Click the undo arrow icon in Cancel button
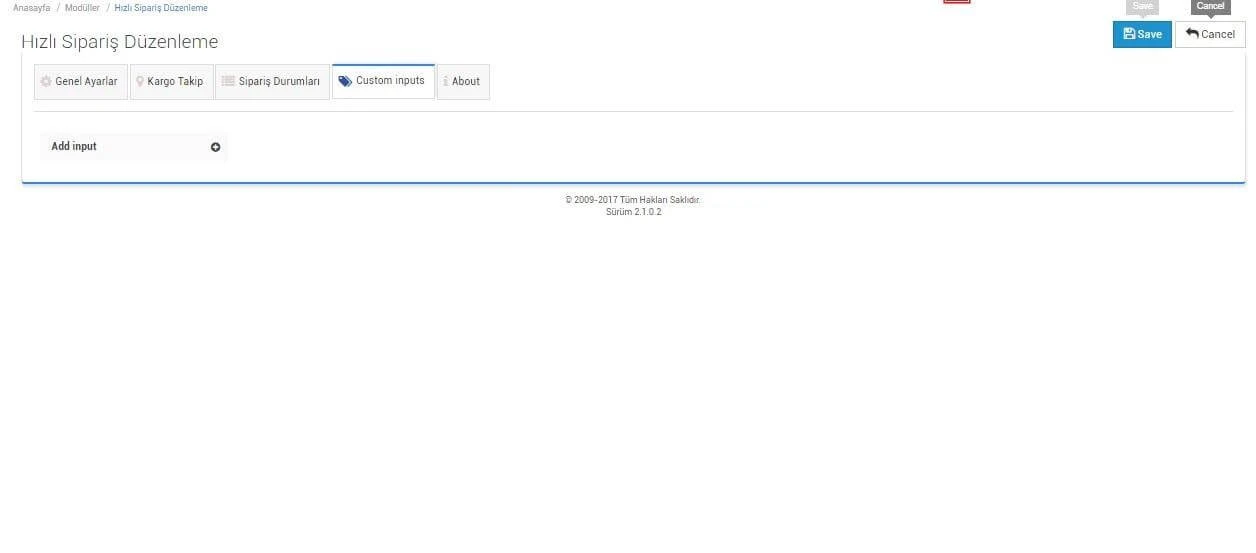 pyautogui.click(x=1192, y=34)
